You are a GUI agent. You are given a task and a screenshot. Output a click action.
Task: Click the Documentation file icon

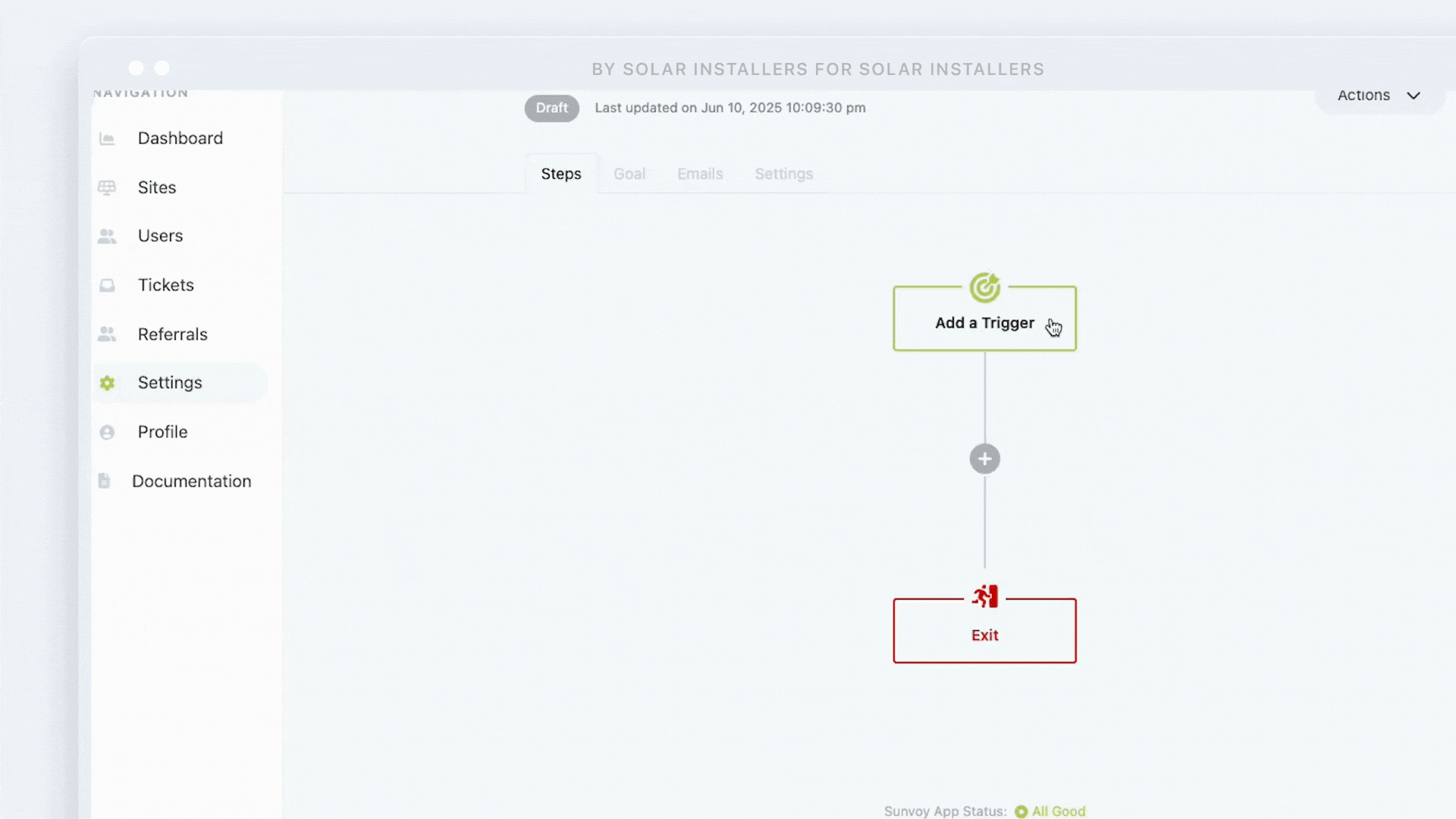pos(105,481)
